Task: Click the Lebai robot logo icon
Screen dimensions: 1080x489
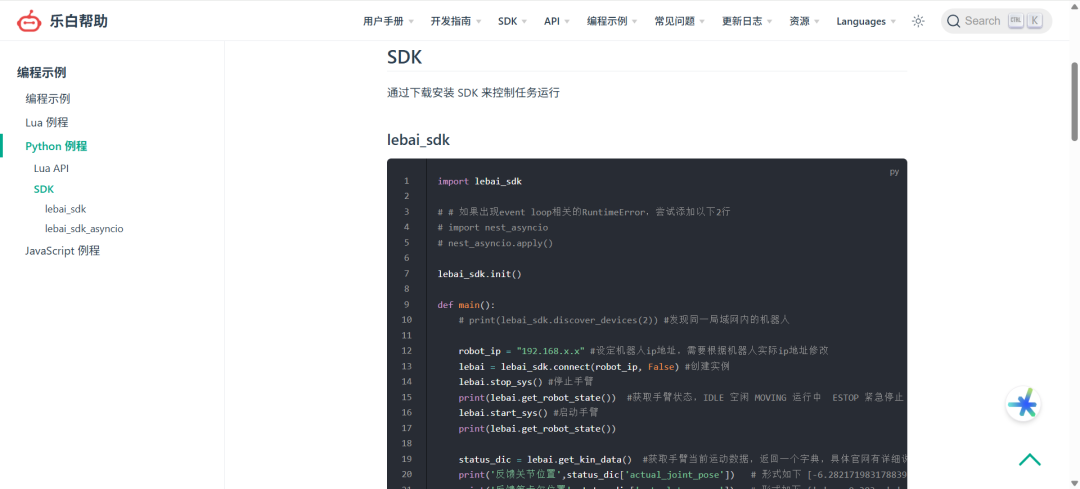Action: click(x=30, y=21)
